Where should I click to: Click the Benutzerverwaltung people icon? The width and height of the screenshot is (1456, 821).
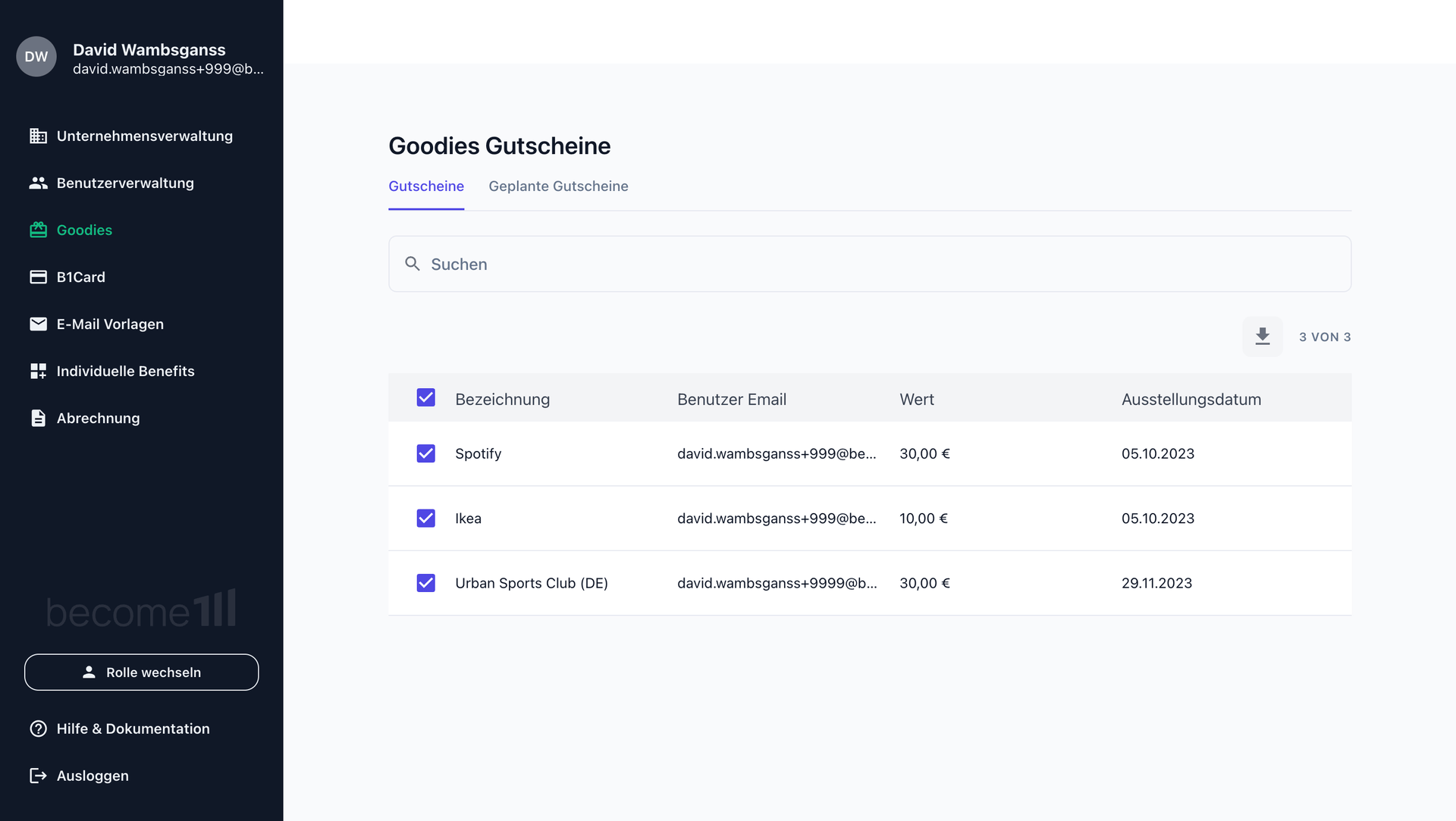point(38,183)
